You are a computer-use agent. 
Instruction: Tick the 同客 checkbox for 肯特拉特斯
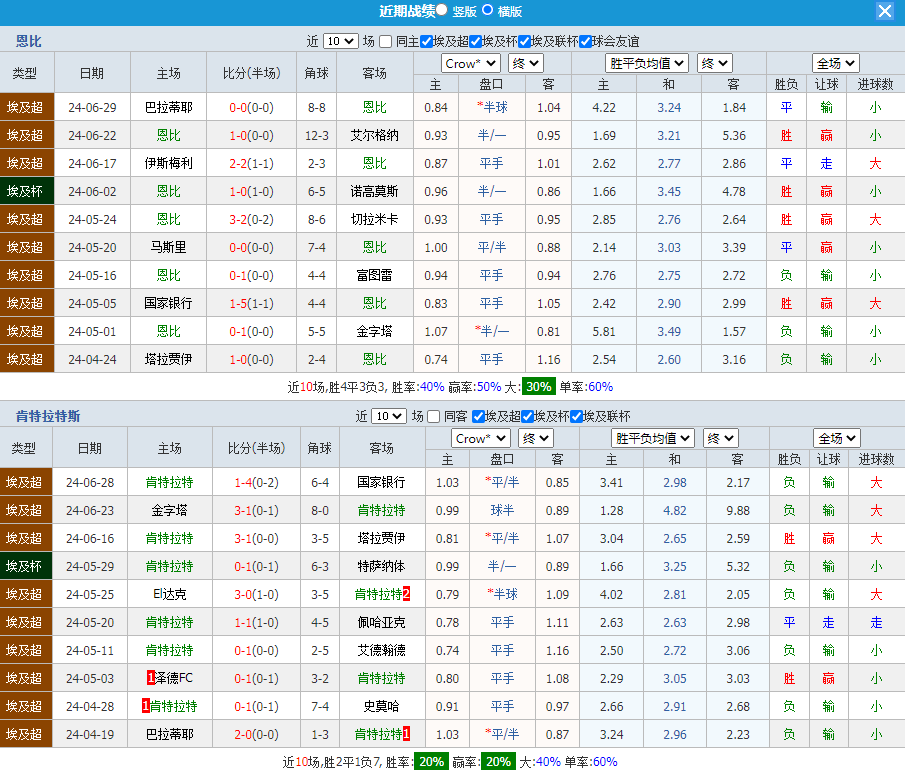[434, 416]
